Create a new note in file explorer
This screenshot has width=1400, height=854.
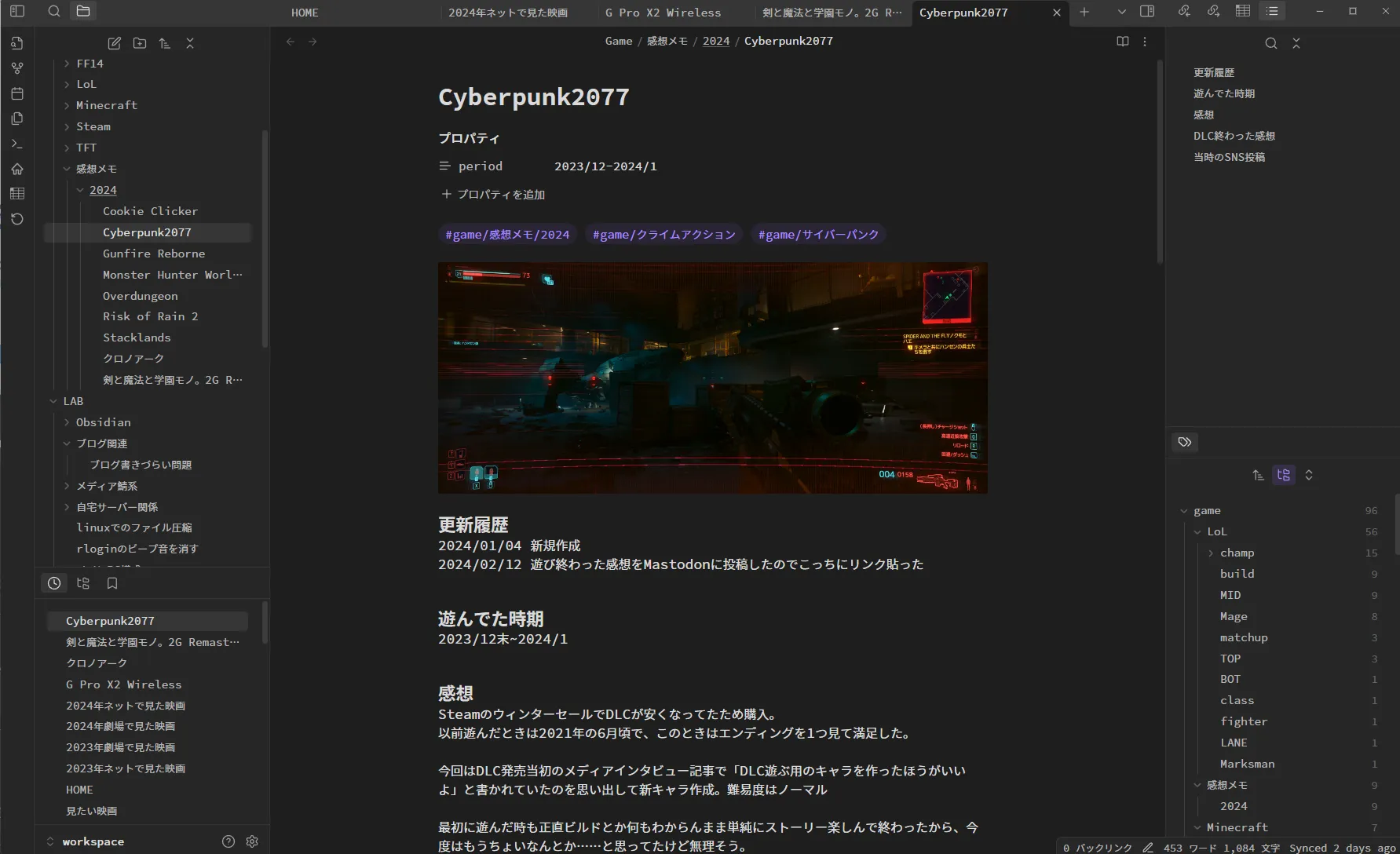(115, 43)
